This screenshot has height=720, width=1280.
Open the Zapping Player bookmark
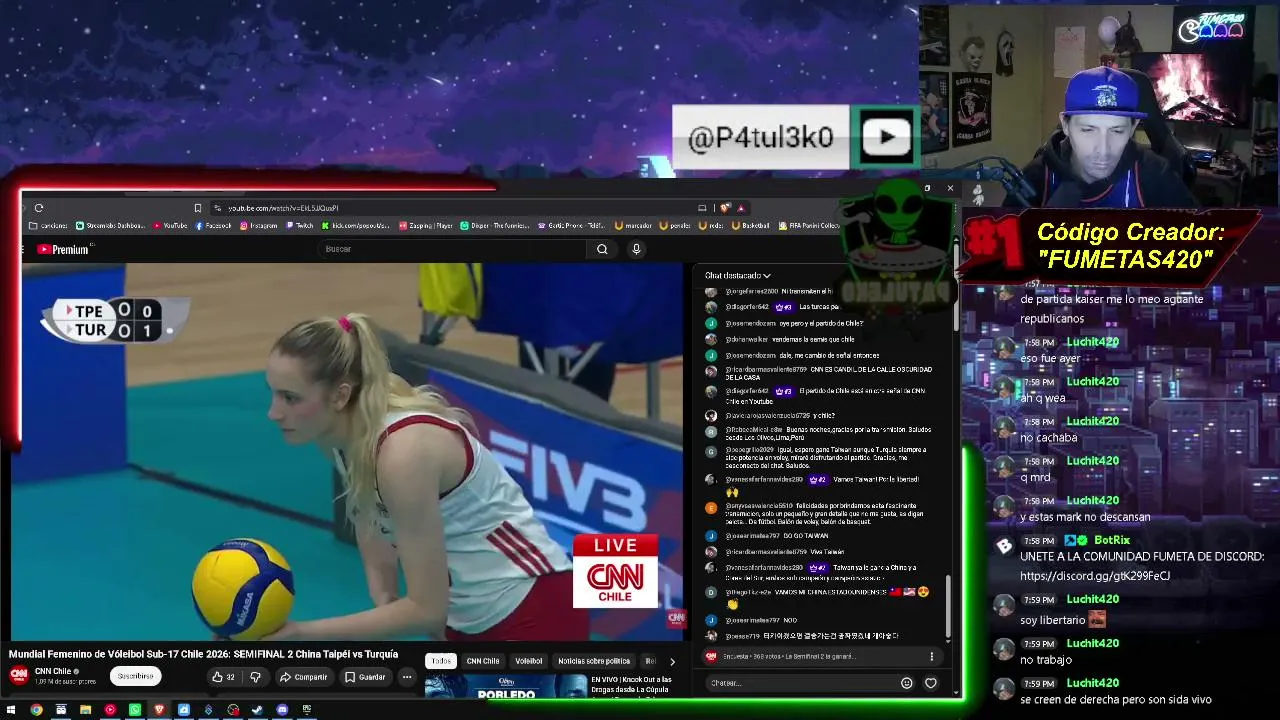[x=426, y=226]
